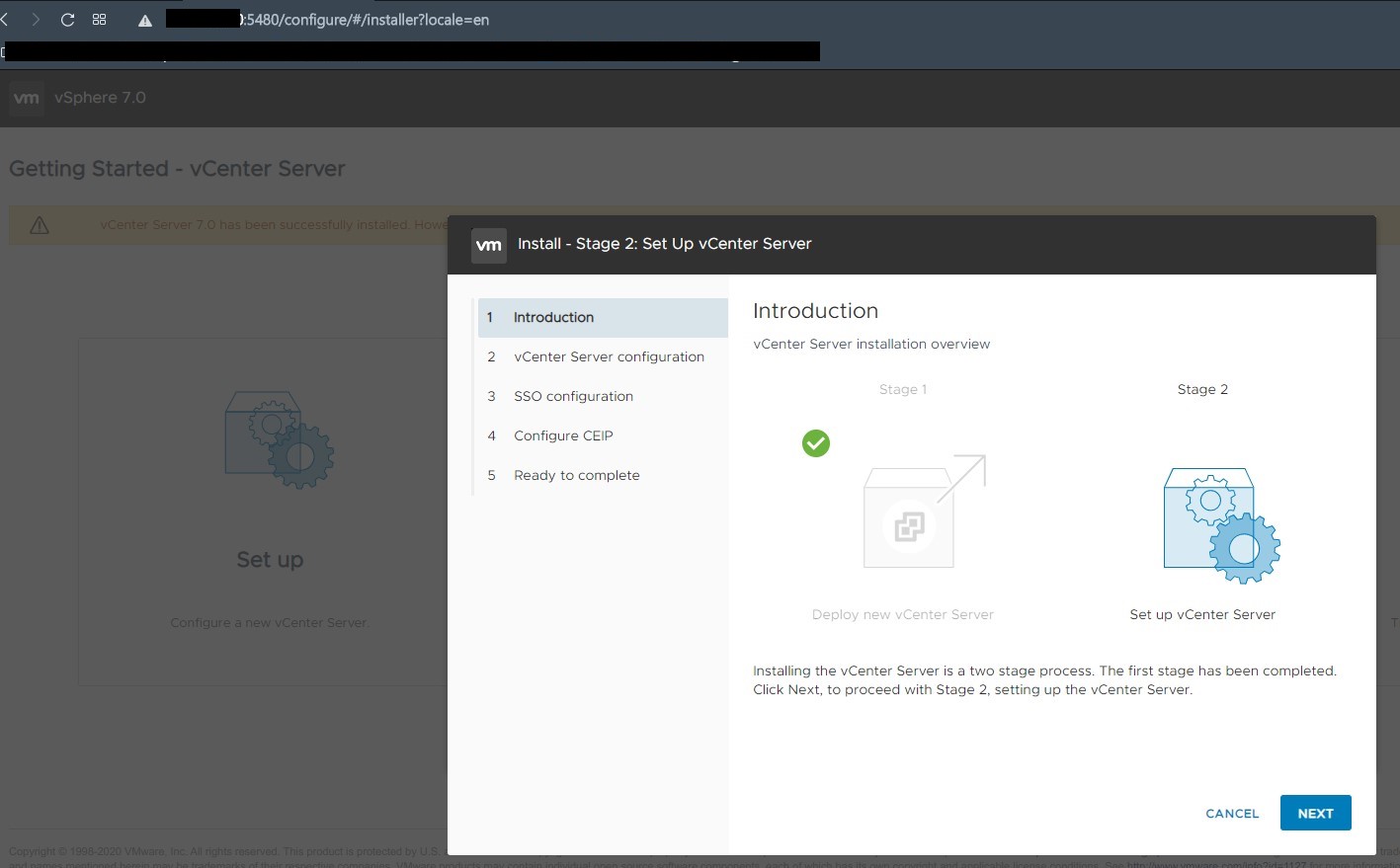
Task: Click the 'Set up' card title in background
Action: coord(270,560)
